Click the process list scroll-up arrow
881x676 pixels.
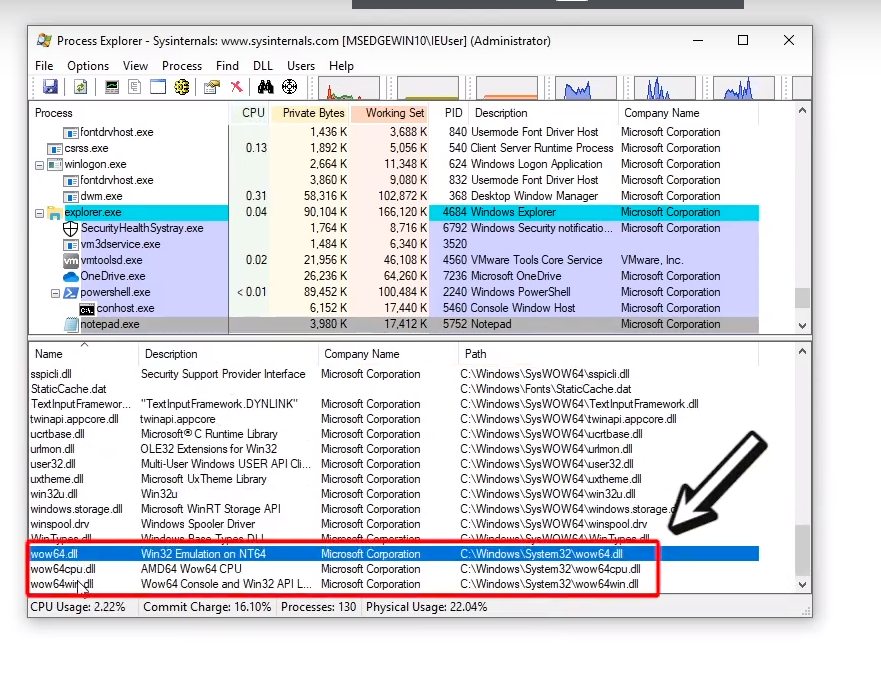tap(802, 111)
